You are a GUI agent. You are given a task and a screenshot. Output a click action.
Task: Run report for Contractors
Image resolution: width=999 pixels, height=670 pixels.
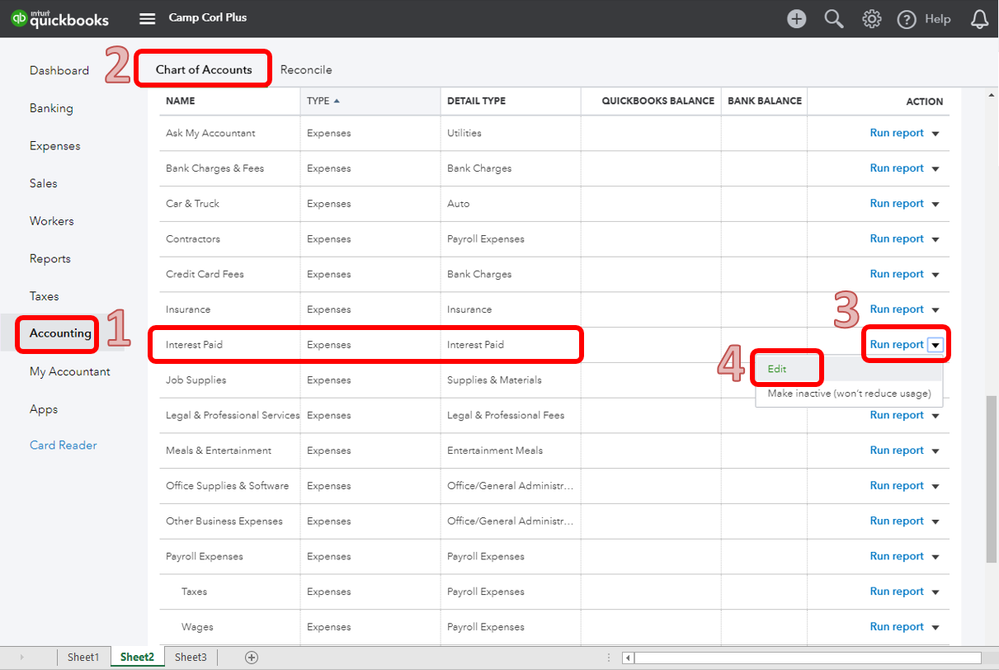tap(896, 239)
